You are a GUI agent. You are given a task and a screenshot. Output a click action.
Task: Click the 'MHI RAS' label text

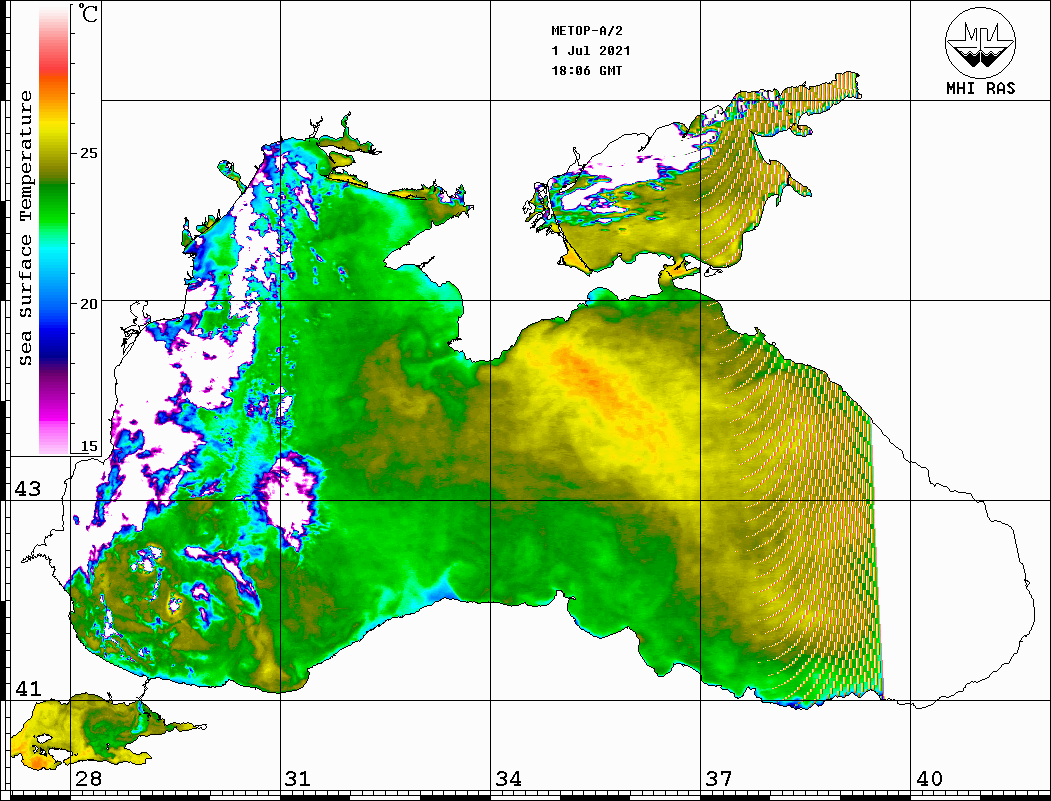(x=981, y=88)
